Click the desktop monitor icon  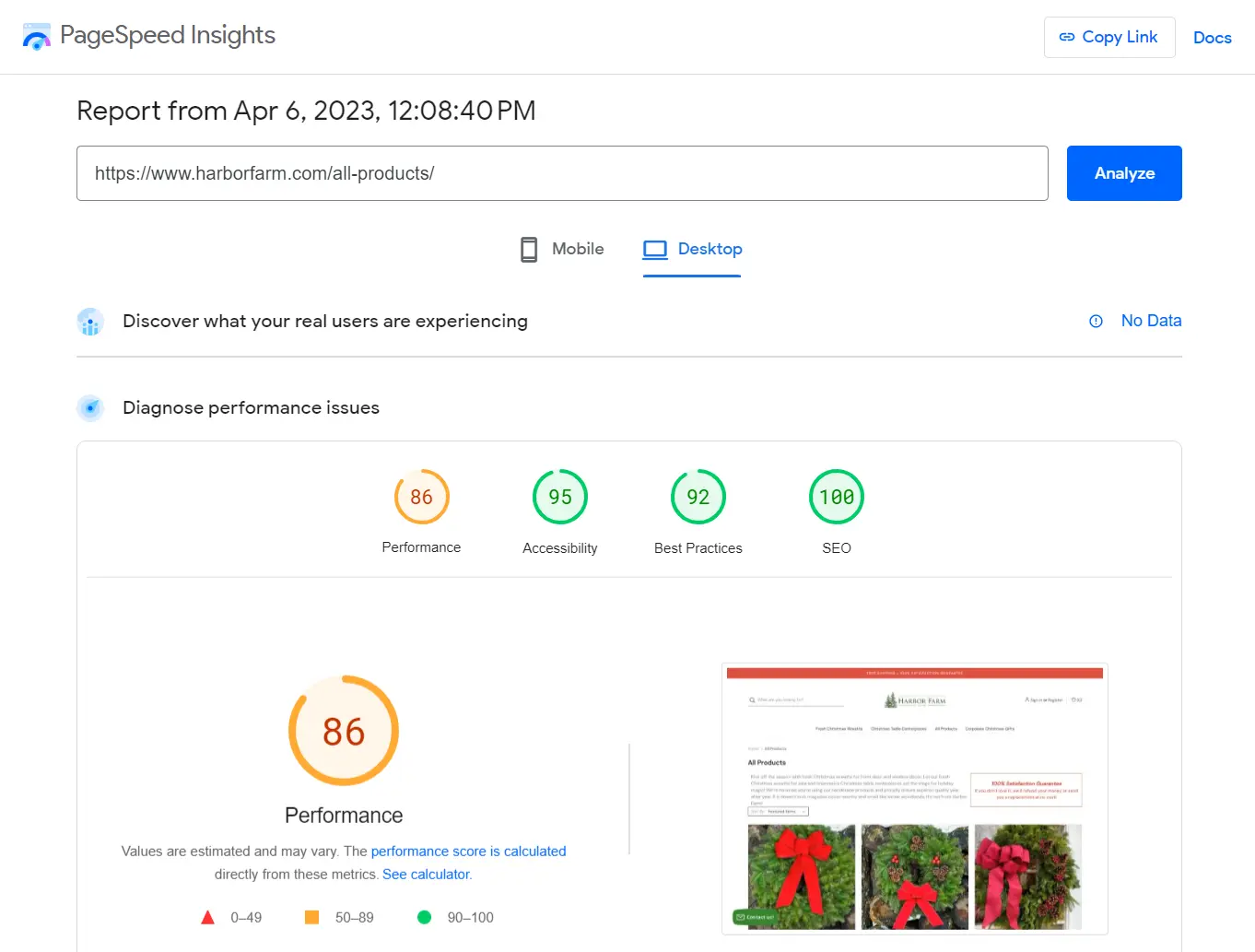[655, 250]
